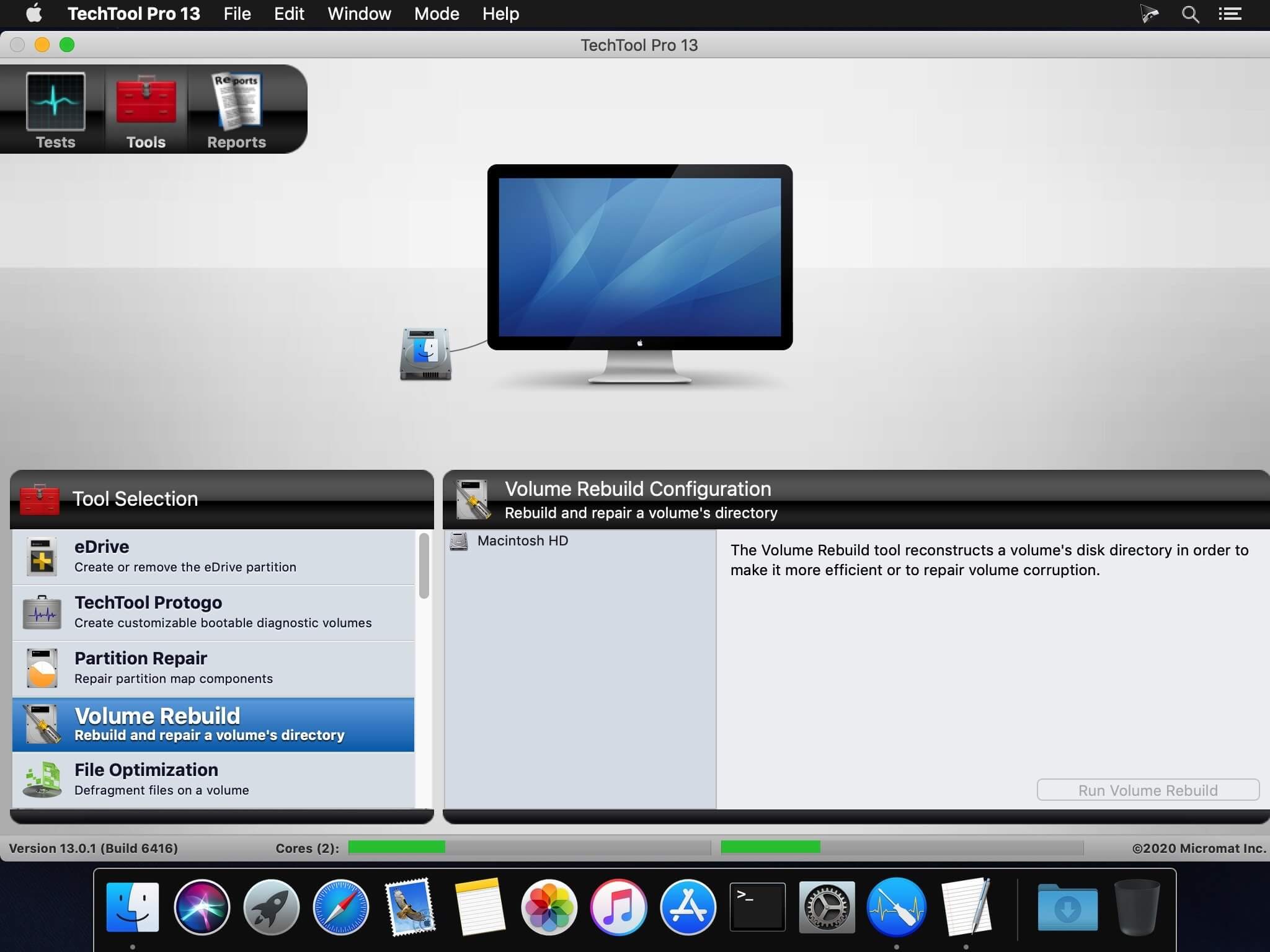Open the Tools category toolbox
1270x952 pixels.
pos(146,110)
